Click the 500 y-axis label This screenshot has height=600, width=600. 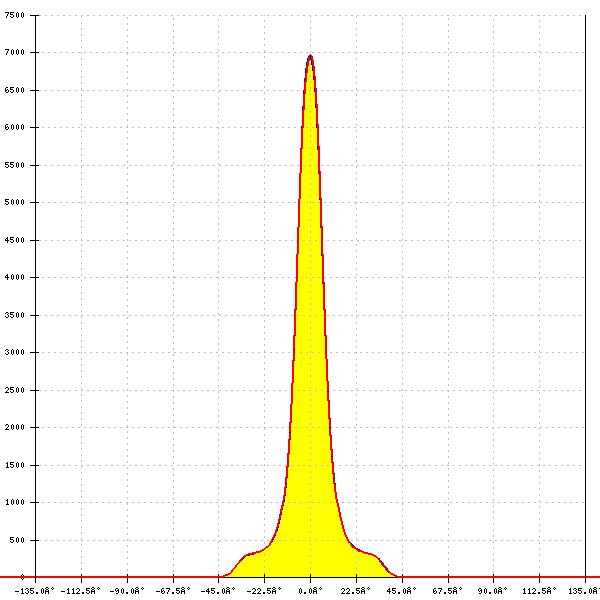(16, 540)
